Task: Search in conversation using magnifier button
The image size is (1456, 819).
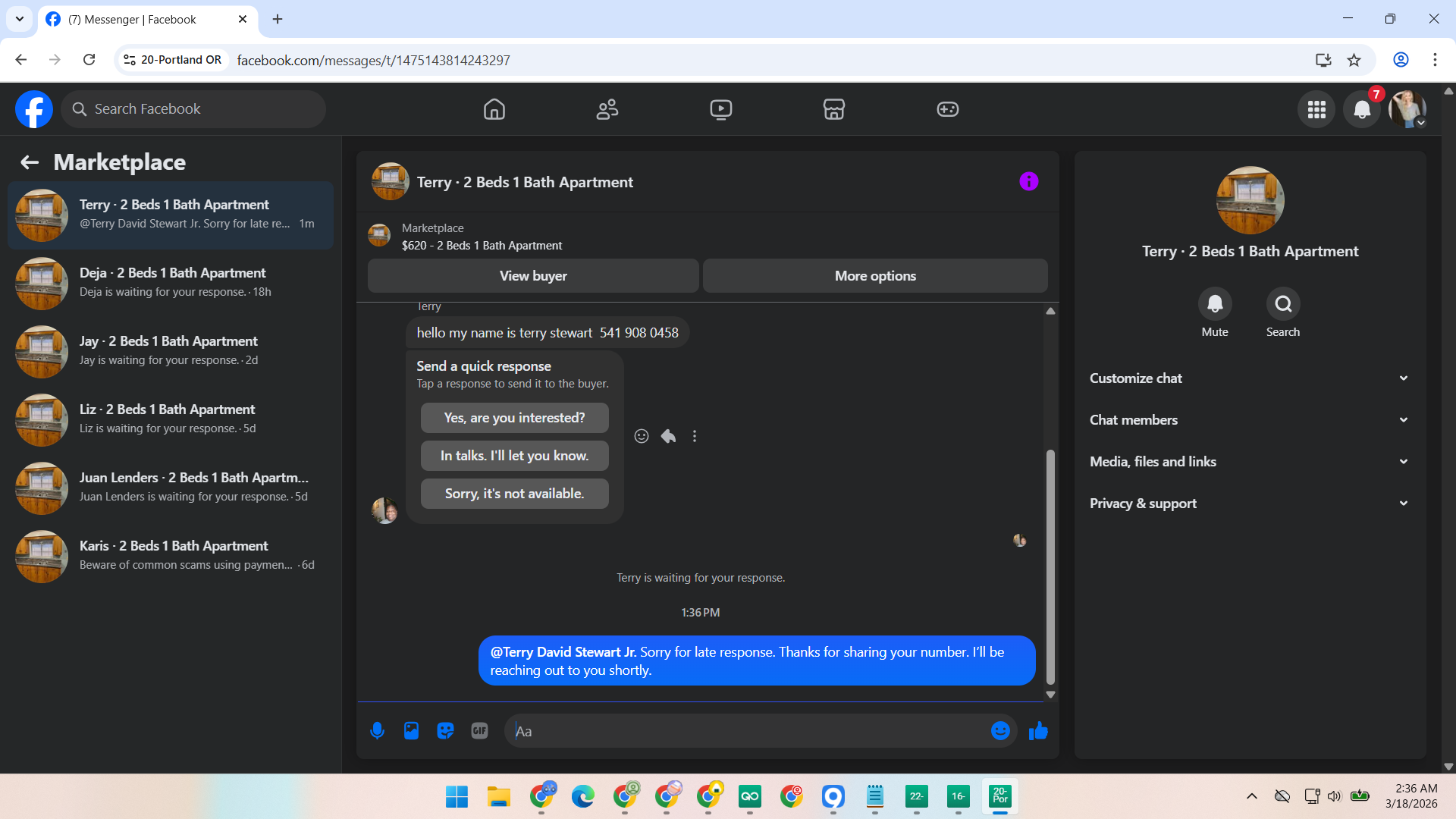Action: [x=1283, y=304]
